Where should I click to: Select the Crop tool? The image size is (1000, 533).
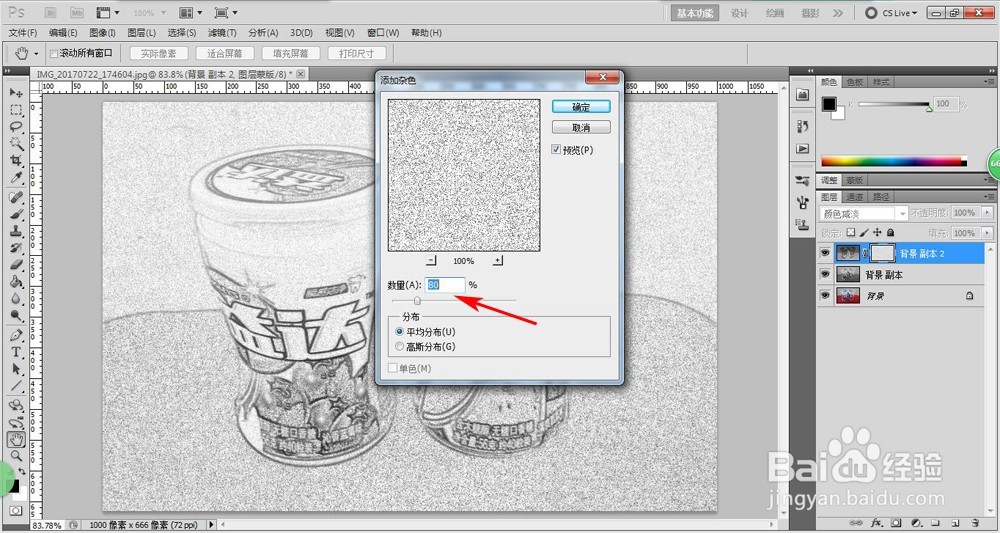point(16,160)
